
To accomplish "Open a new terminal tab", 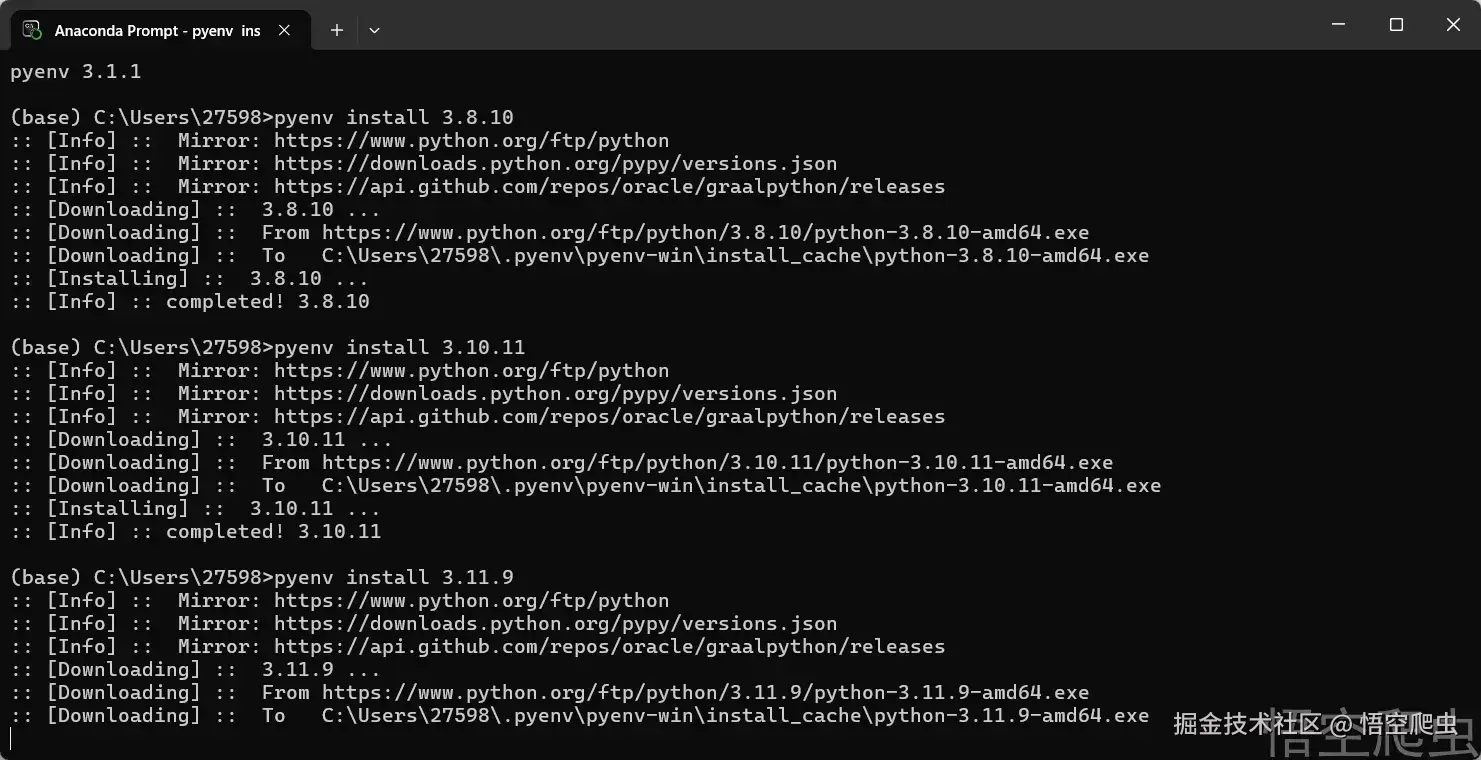I will tap(337, 30).
